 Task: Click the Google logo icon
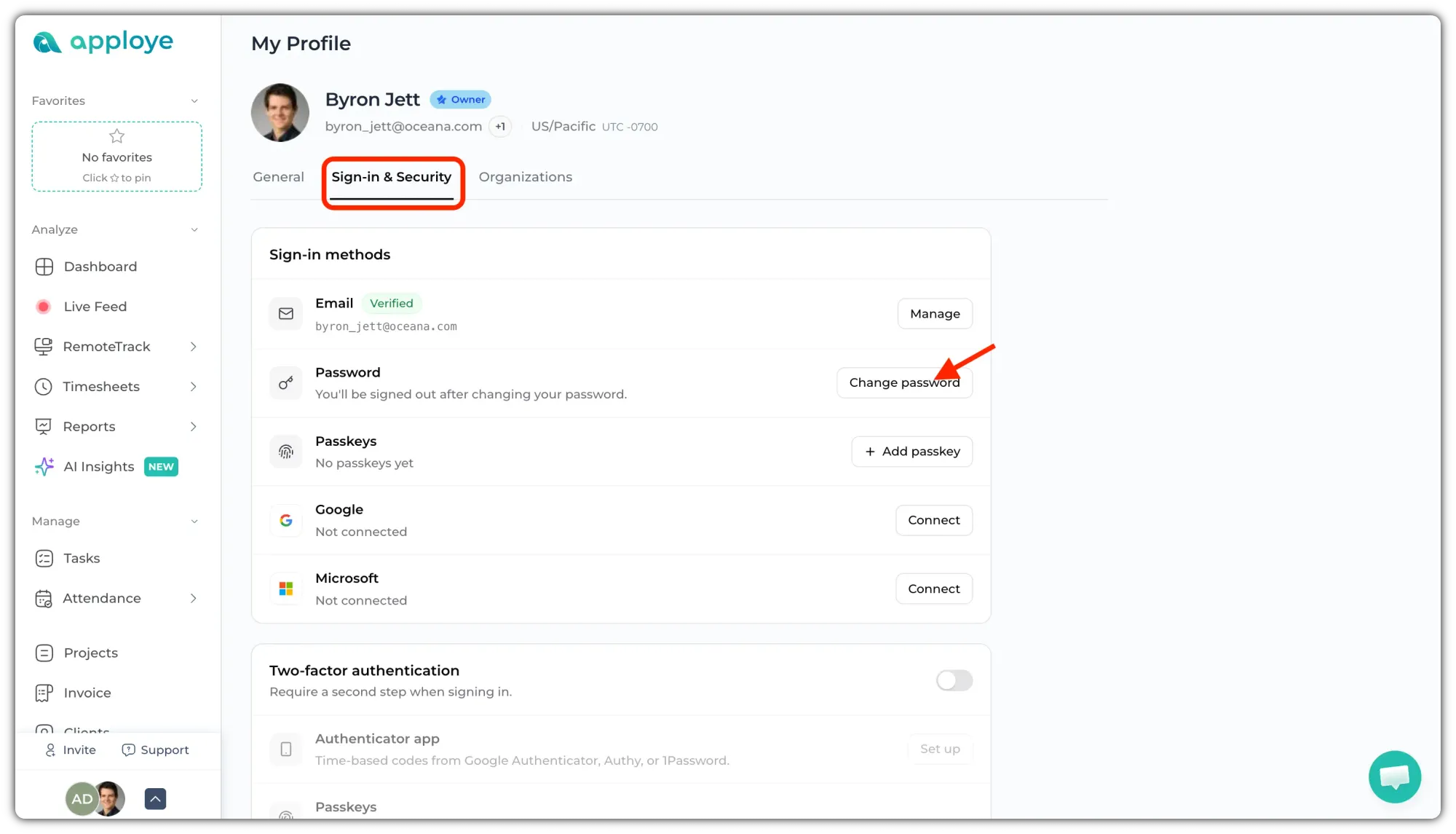(286, 520)
